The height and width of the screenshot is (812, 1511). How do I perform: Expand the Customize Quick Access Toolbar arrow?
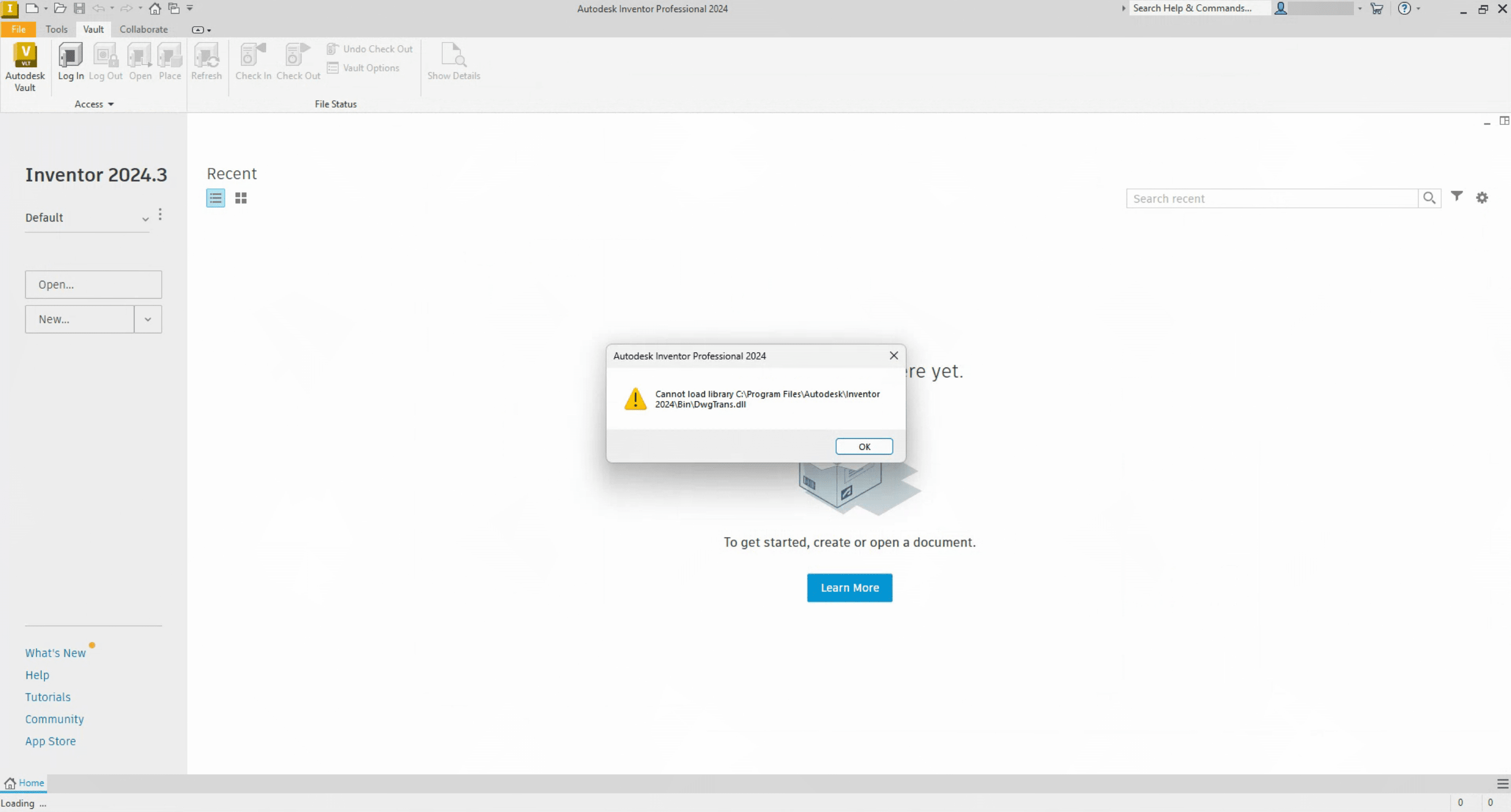pos(190,8)
